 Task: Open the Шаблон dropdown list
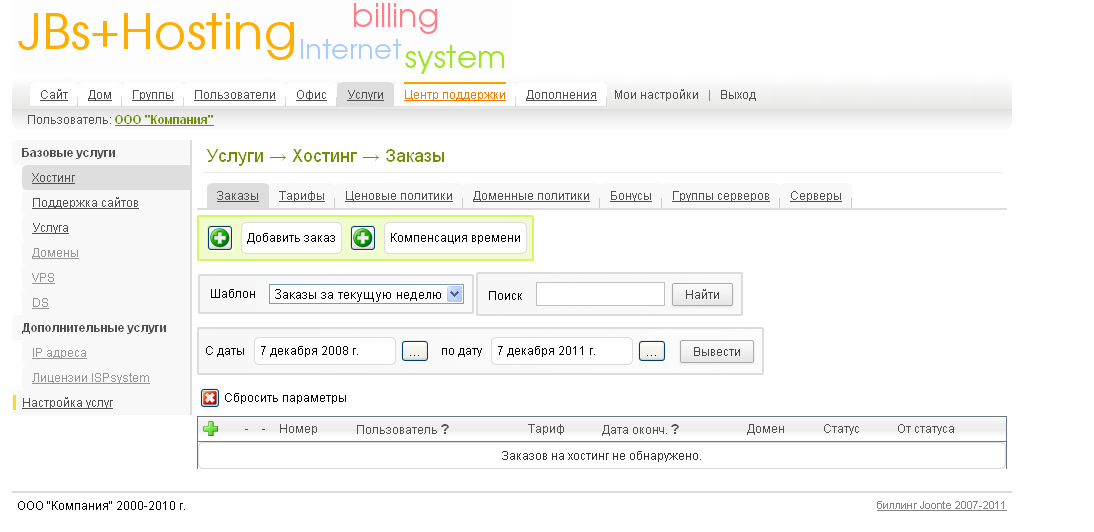(454, 294)
